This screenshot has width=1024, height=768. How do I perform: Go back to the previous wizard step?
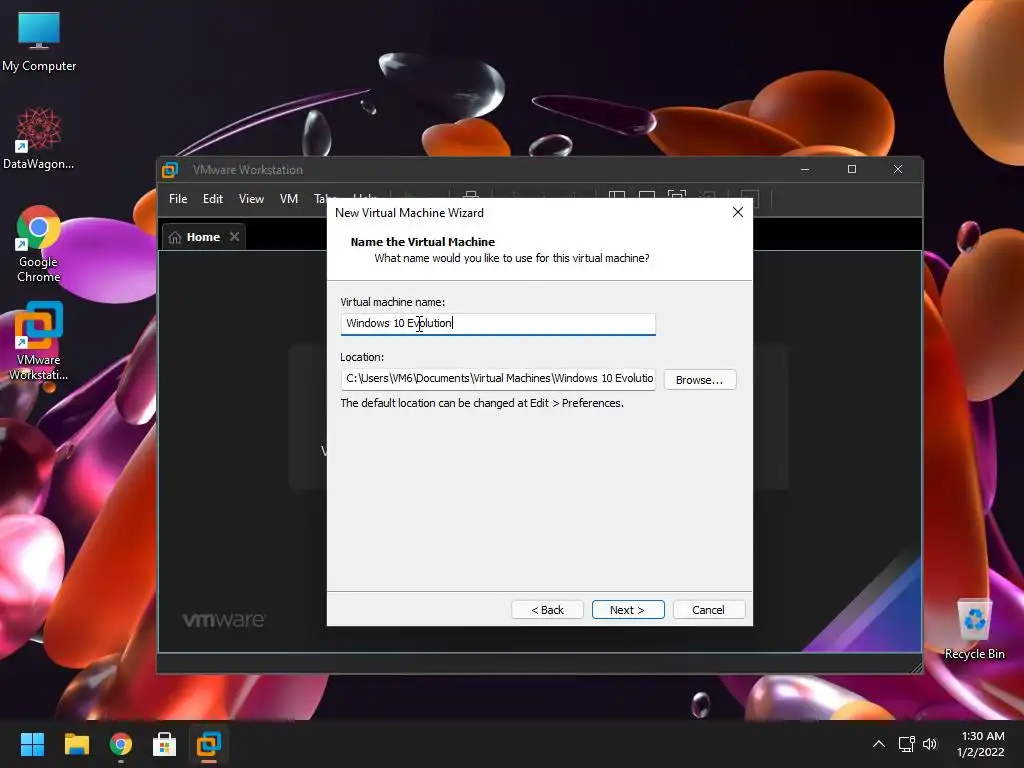[547, 609]
